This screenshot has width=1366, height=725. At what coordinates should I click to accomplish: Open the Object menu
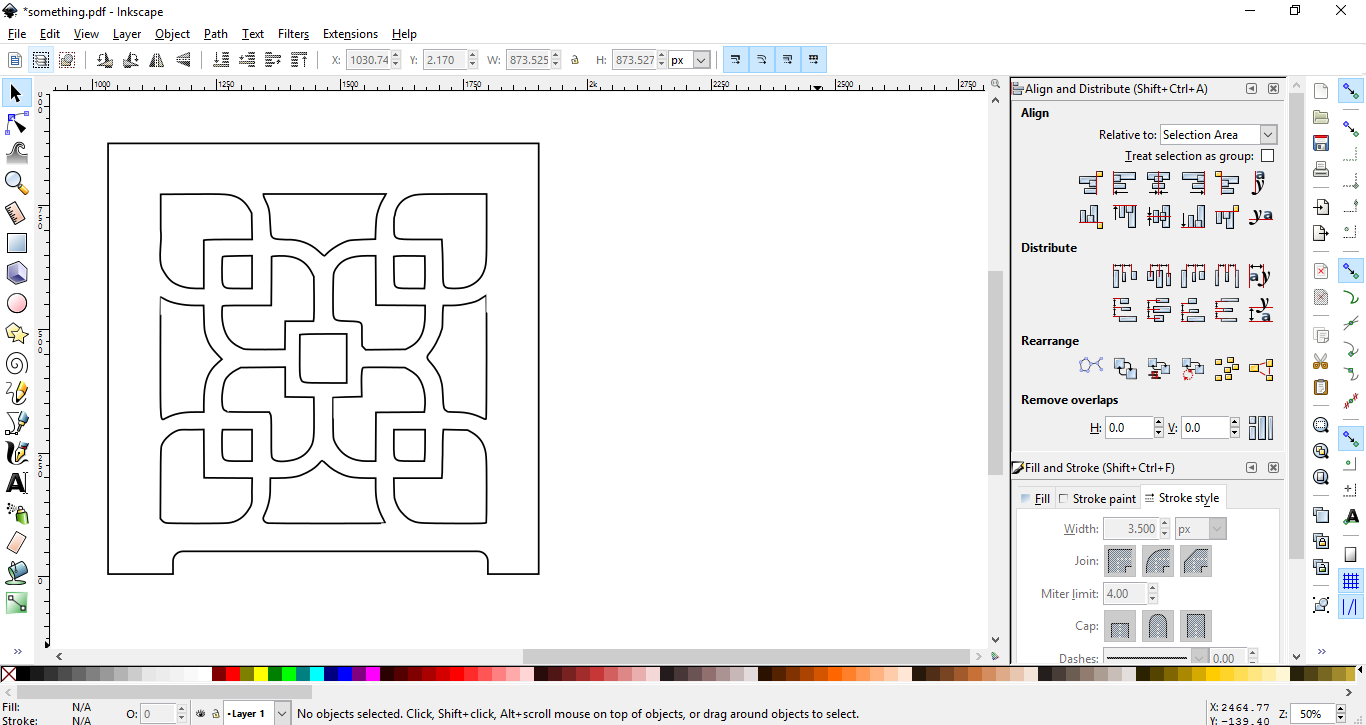click(172, 34)
